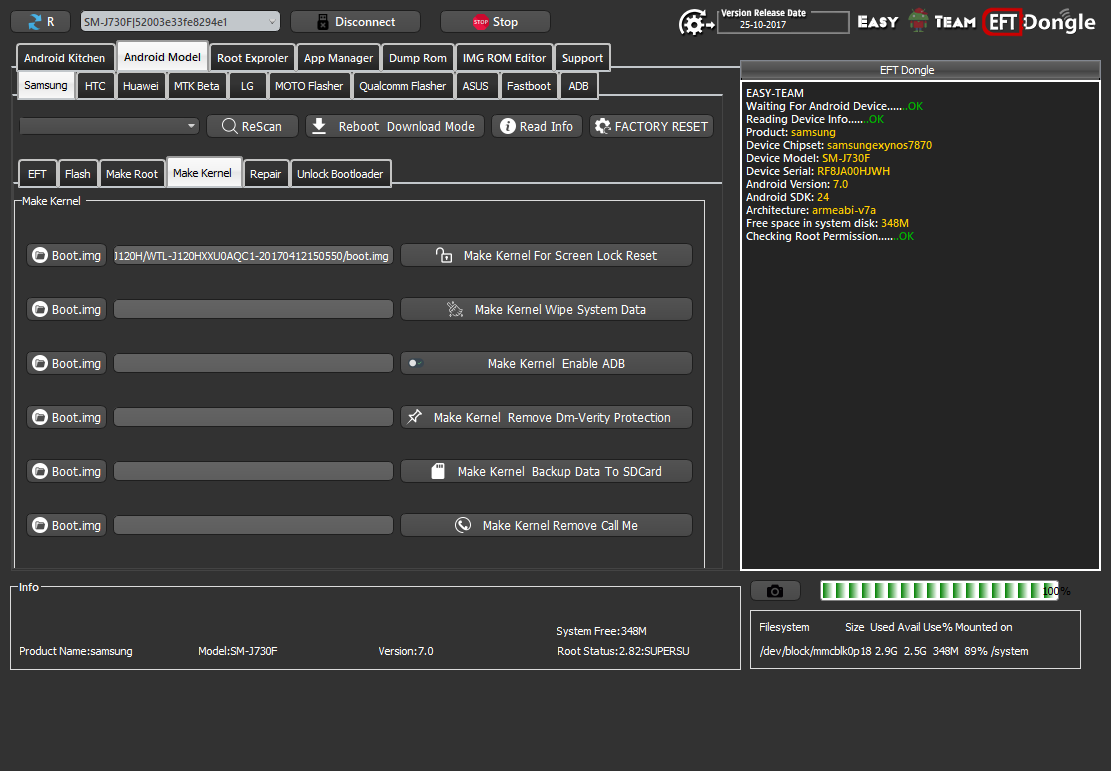Click the Device Model SM-J730F log line
This screenshot has width=1111, height=771.
coord(808,158)
